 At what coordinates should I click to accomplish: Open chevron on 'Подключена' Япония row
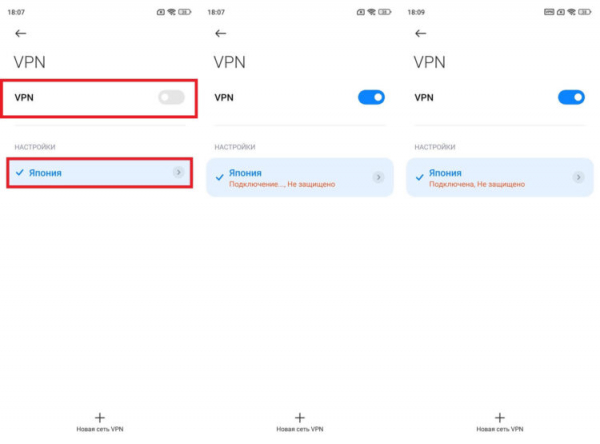pyautogui.click(x=578, y=177)
